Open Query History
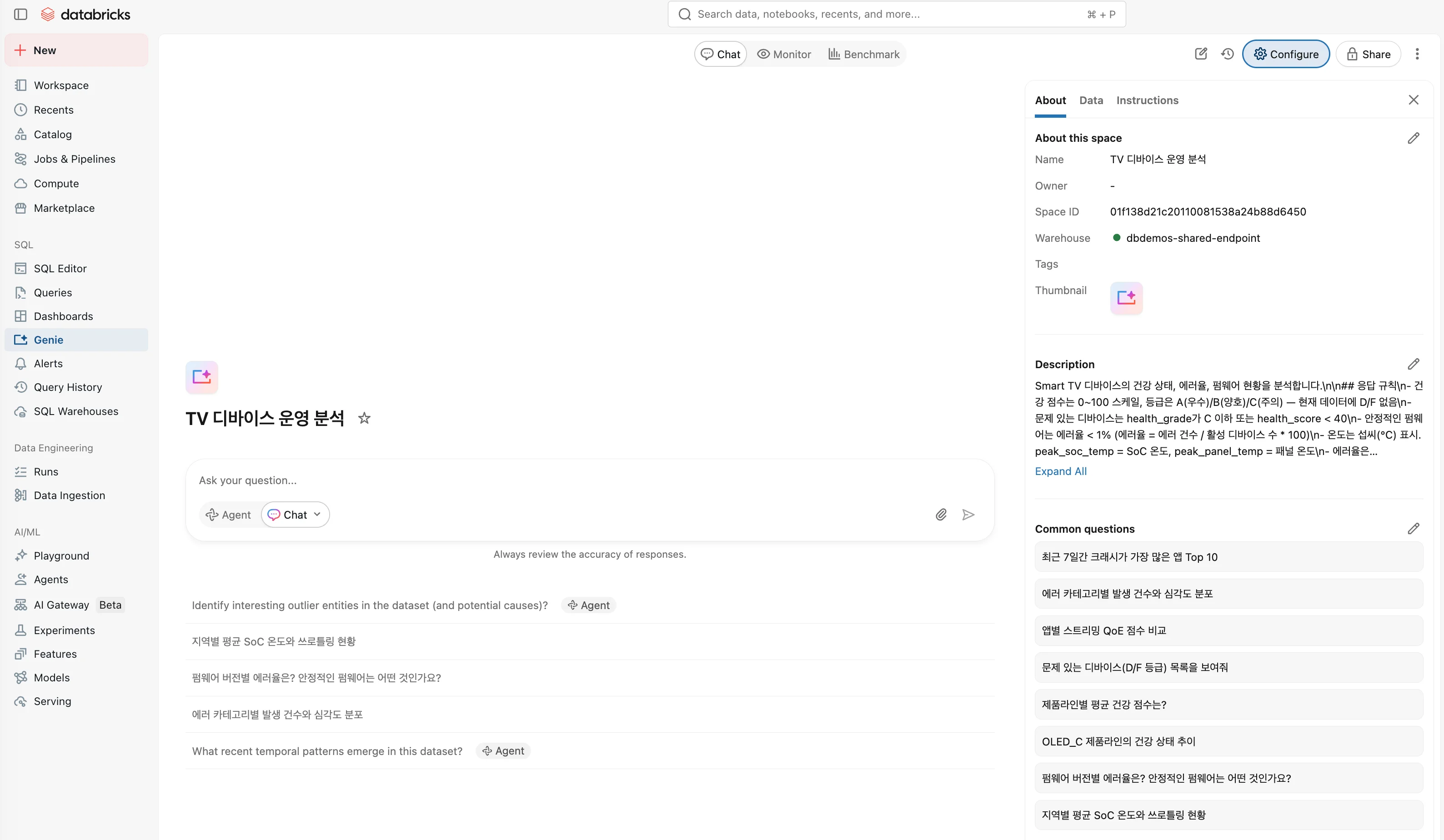The image size is (1444, 840). pyautogui.click(x=76, y=387)
